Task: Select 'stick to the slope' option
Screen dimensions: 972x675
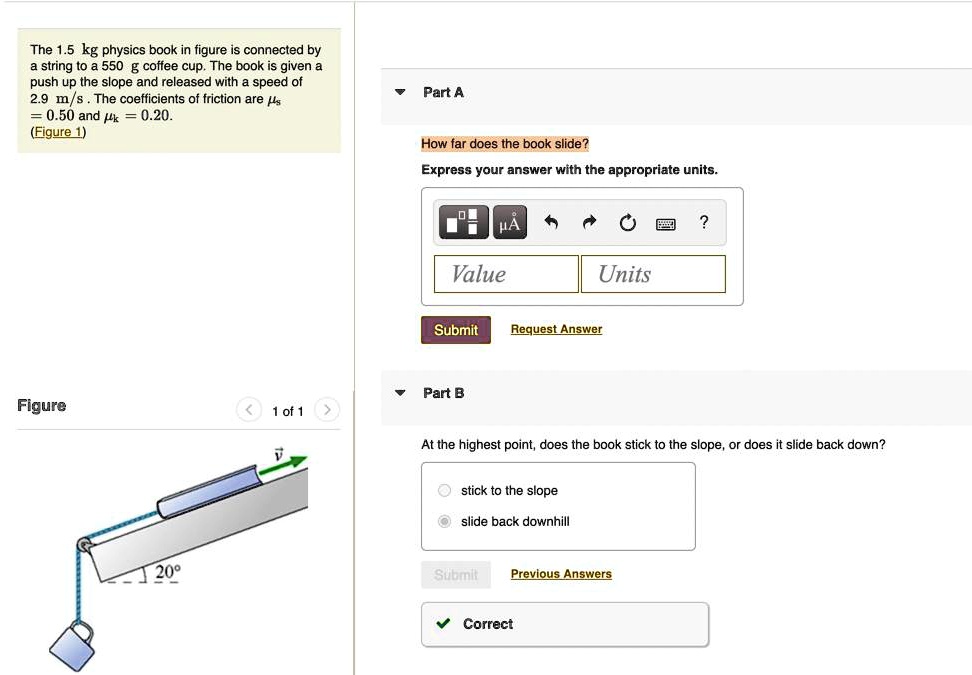Action: point(445,490)
